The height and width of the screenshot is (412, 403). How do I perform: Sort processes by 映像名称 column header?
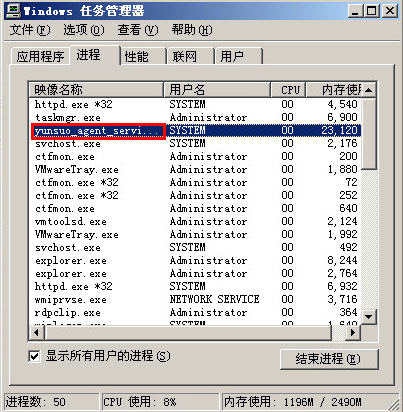click(96, 90)
